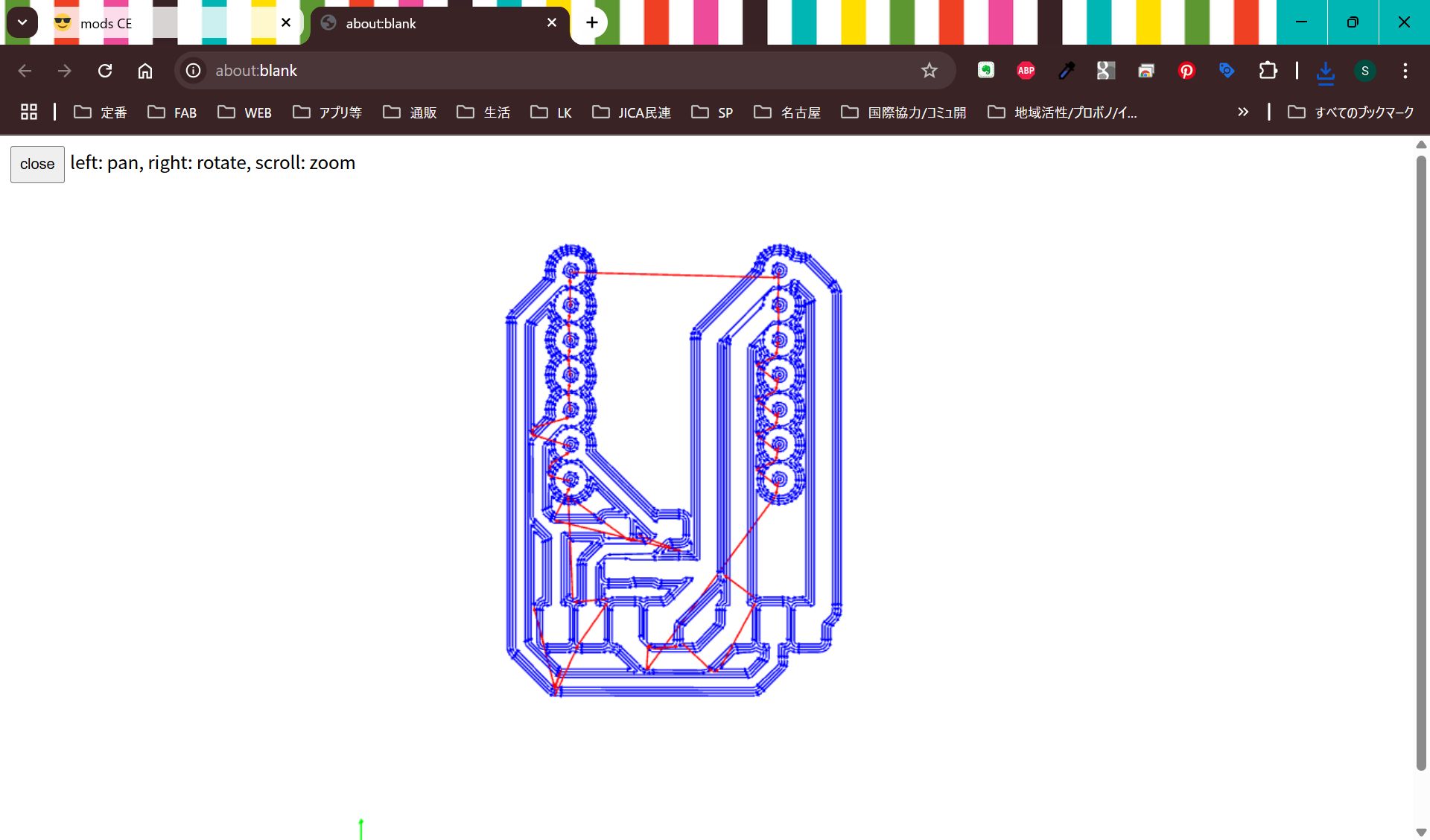Open the WEB bookmark folder
Viewport: 1430px width, 840px height.
244,112
